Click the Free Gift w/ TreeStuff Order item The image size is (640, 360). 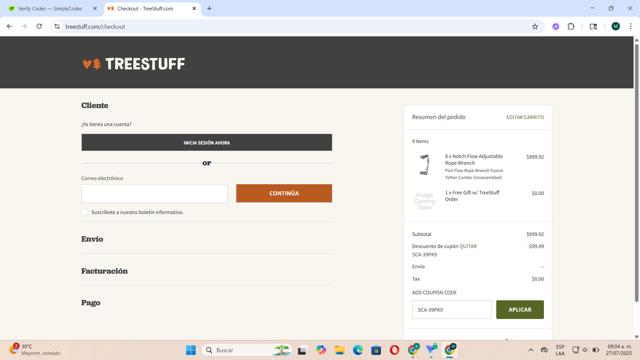[472, 196]
